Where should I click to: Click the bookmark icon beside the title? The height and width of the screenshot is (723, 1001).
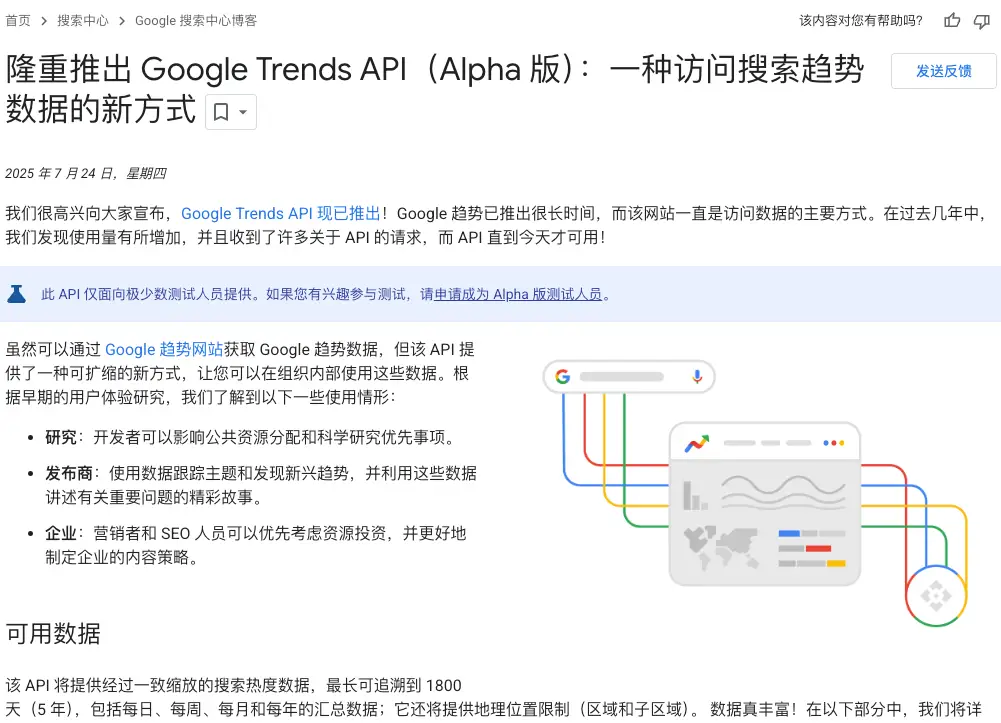pyautogui.click(x=221, y=112)
